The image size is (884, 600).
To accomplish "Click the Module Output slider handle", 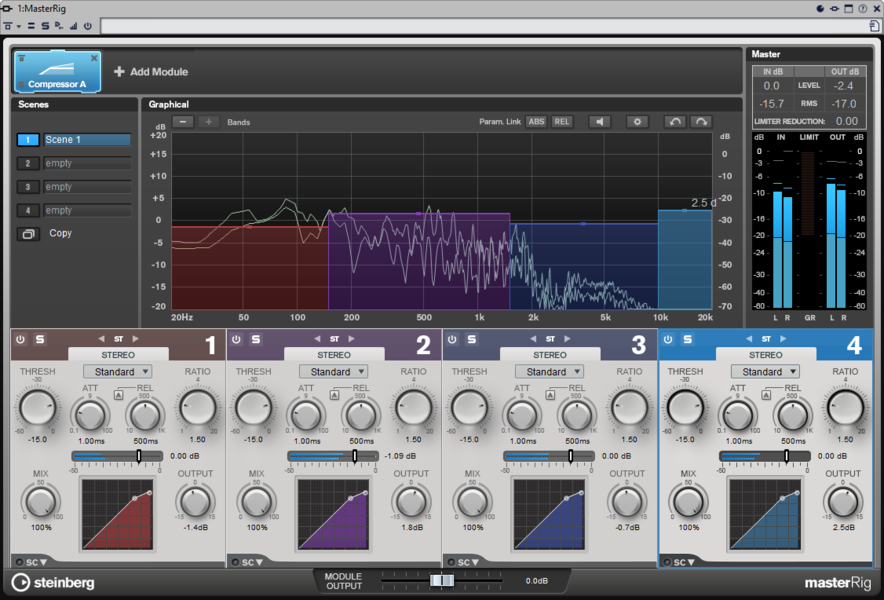I will pos(442,580).
